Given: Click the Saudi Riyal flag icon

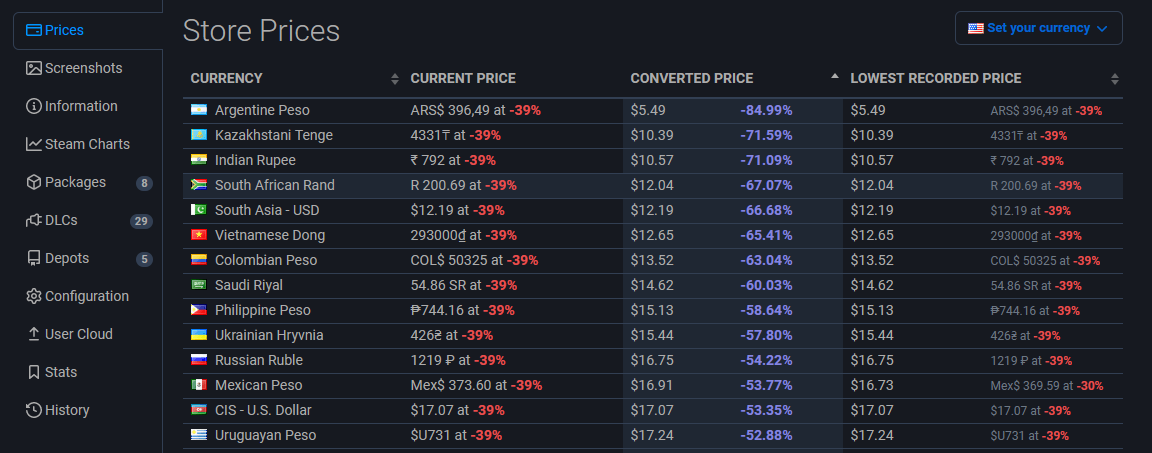Looking at the screenshot, I should pyautogui.click(x=198, y=286).
